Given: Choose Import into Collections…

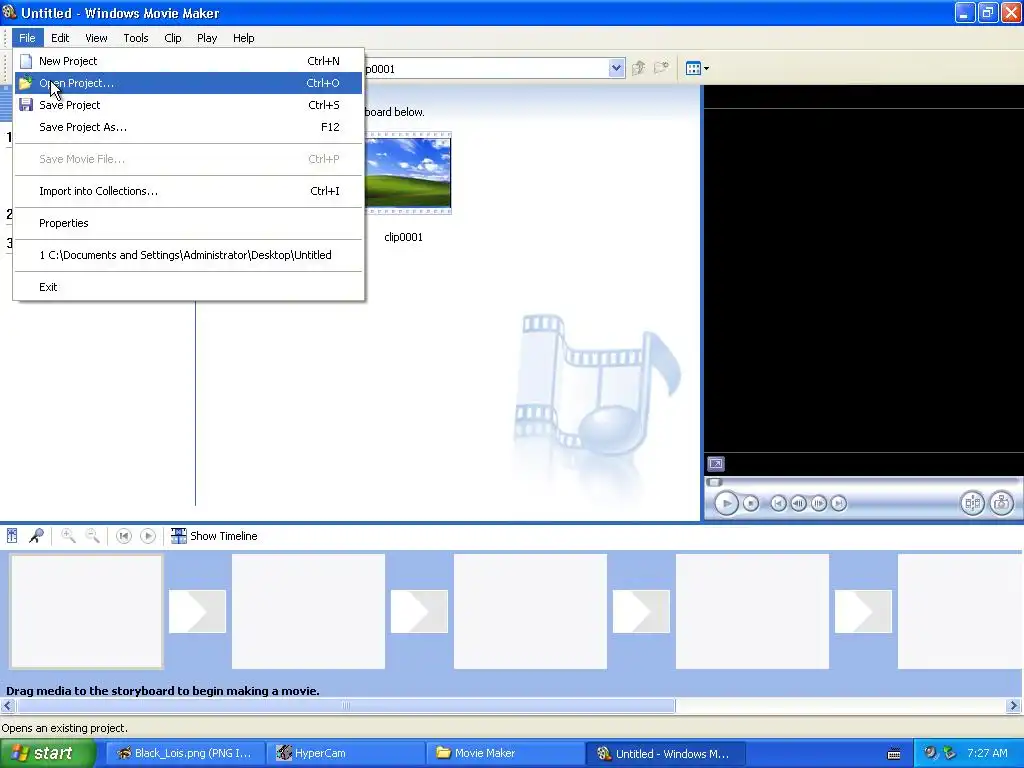Looking at the screenshot, I should tap(188, 191).
